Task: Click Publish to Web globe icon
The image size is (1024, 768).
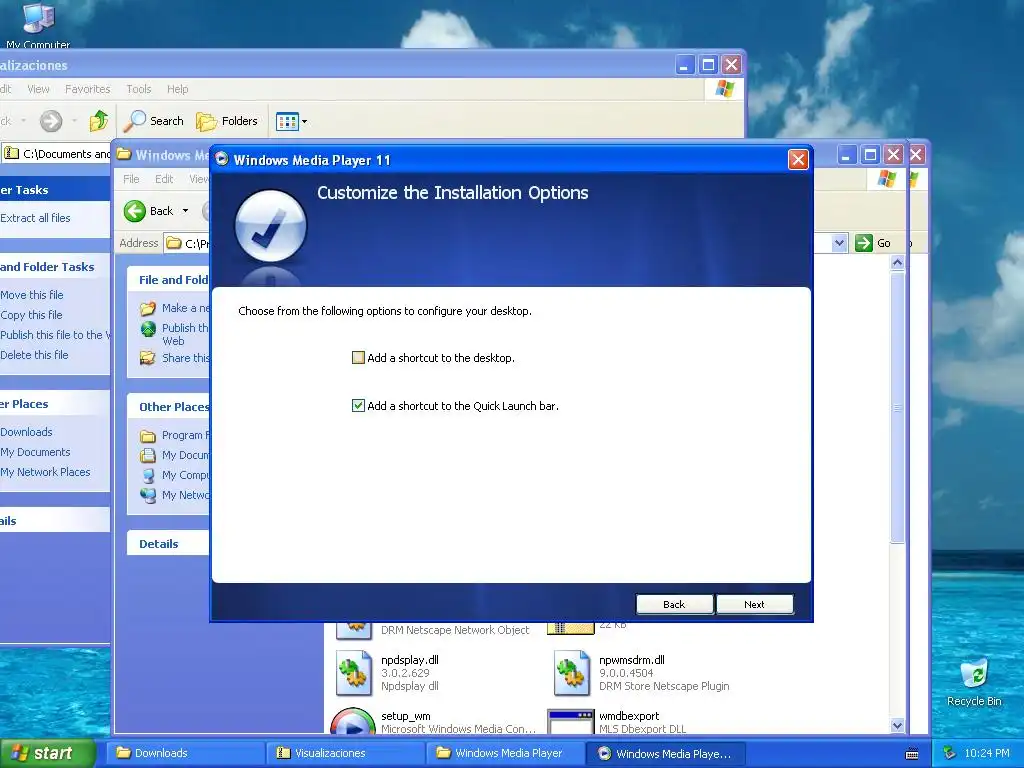Action: click(148, 328)
